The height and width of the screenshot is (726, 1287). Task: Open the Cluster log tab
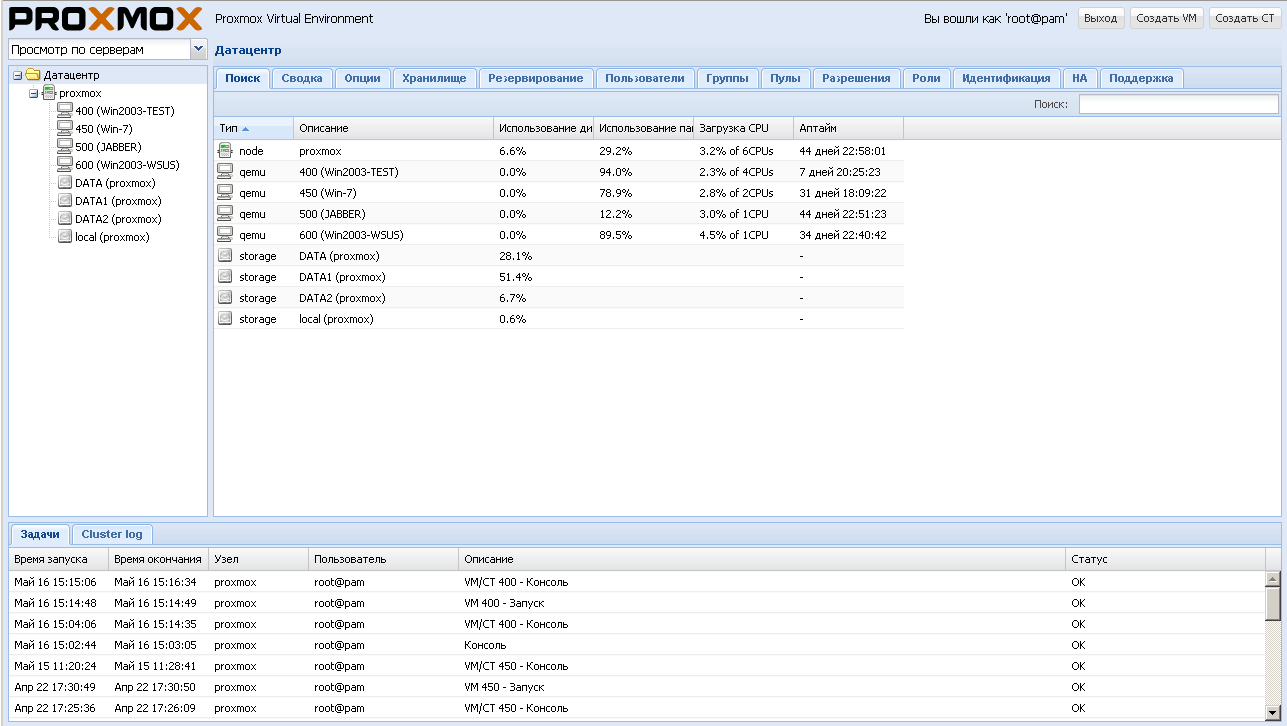pyautogui.click(x=112, y=534)
